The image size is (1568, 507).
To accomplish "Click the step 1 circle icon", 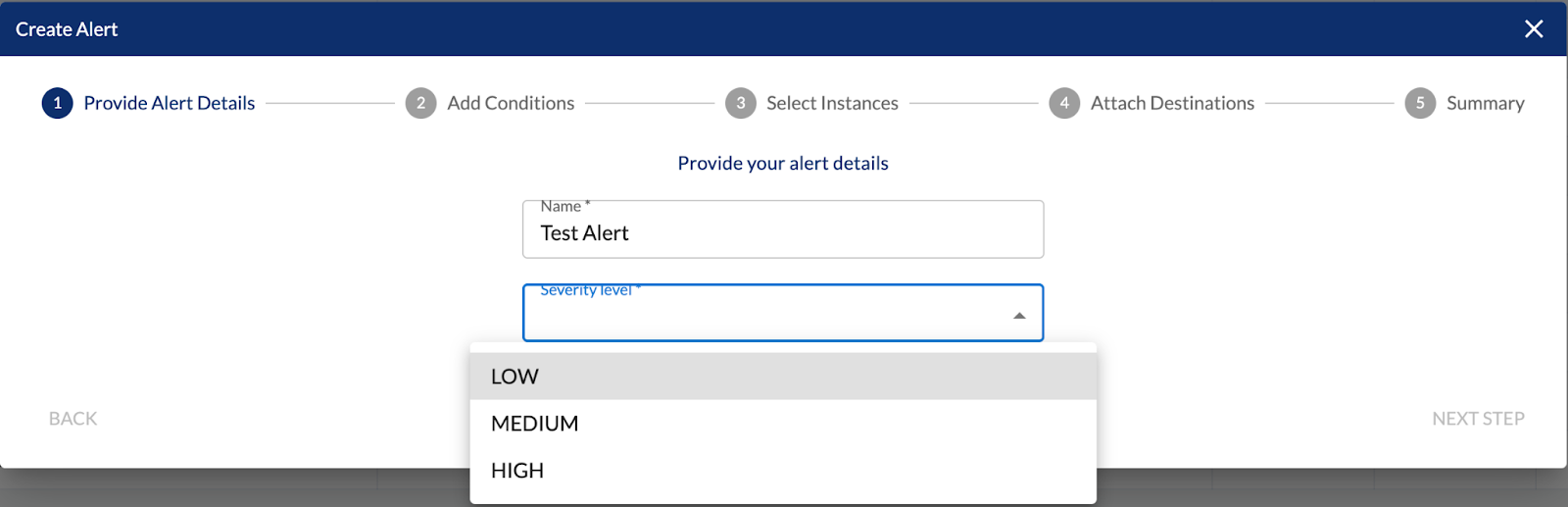I will [57, 103].
